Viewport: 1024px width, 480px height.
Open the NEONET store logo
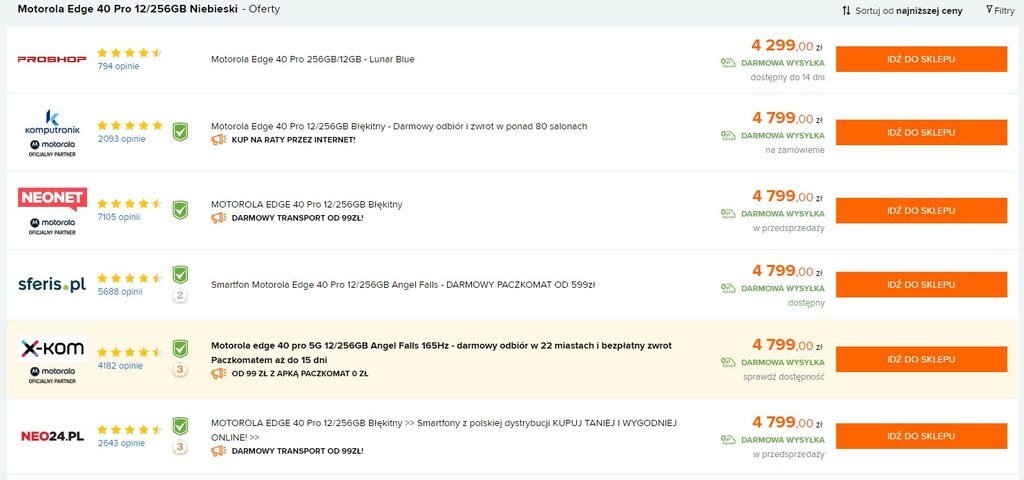coord(52,199)
